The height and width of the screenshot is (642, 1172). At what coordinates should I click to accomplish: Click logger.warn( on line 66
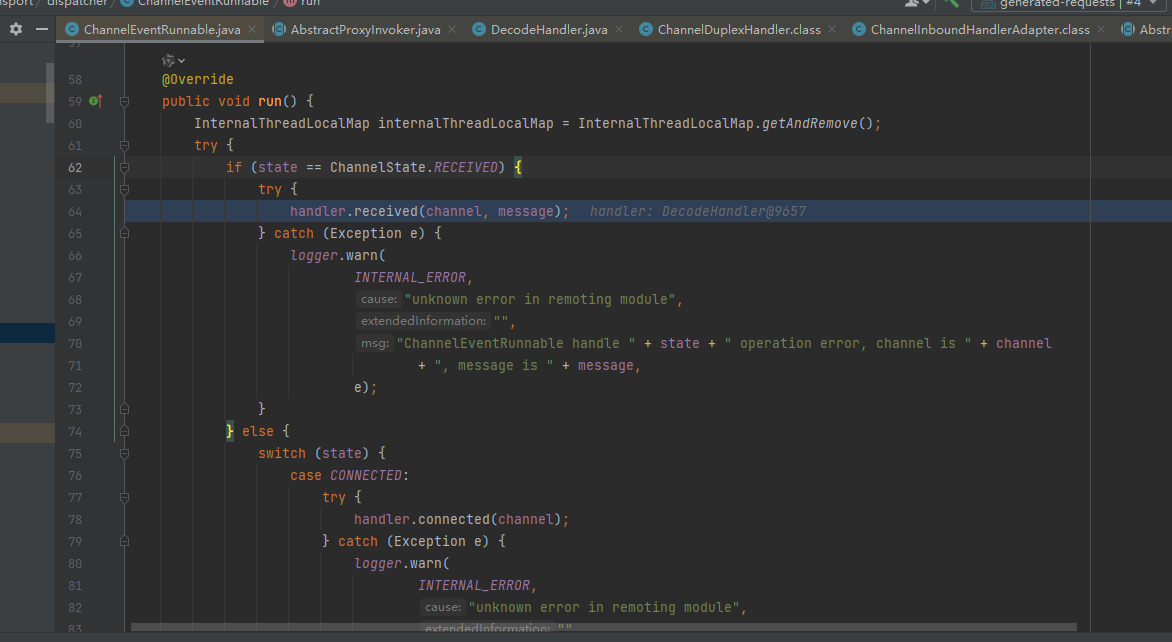pos(338,256)
